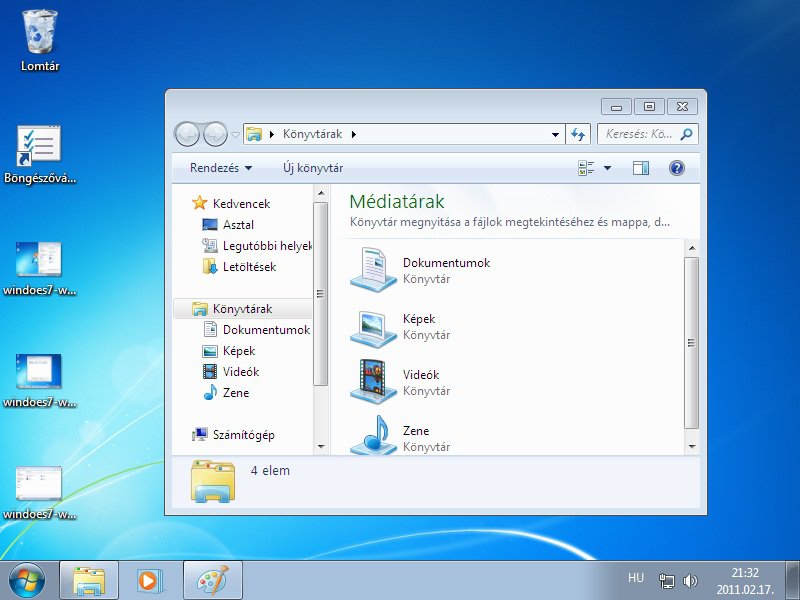Open the Böngészővá... desktop shortcut

tap(39, 153)
